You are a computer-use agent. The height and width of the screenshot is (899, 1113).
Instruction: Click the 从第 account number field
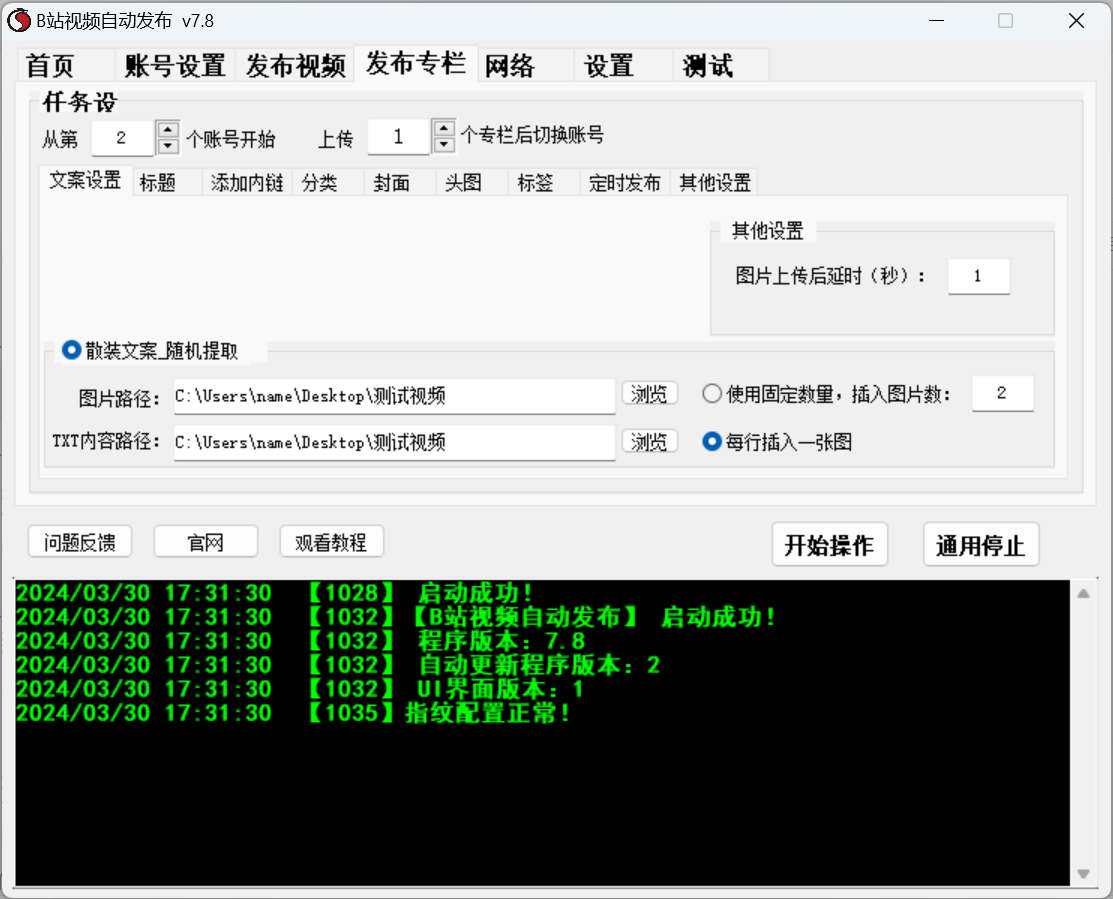point(122,138)
